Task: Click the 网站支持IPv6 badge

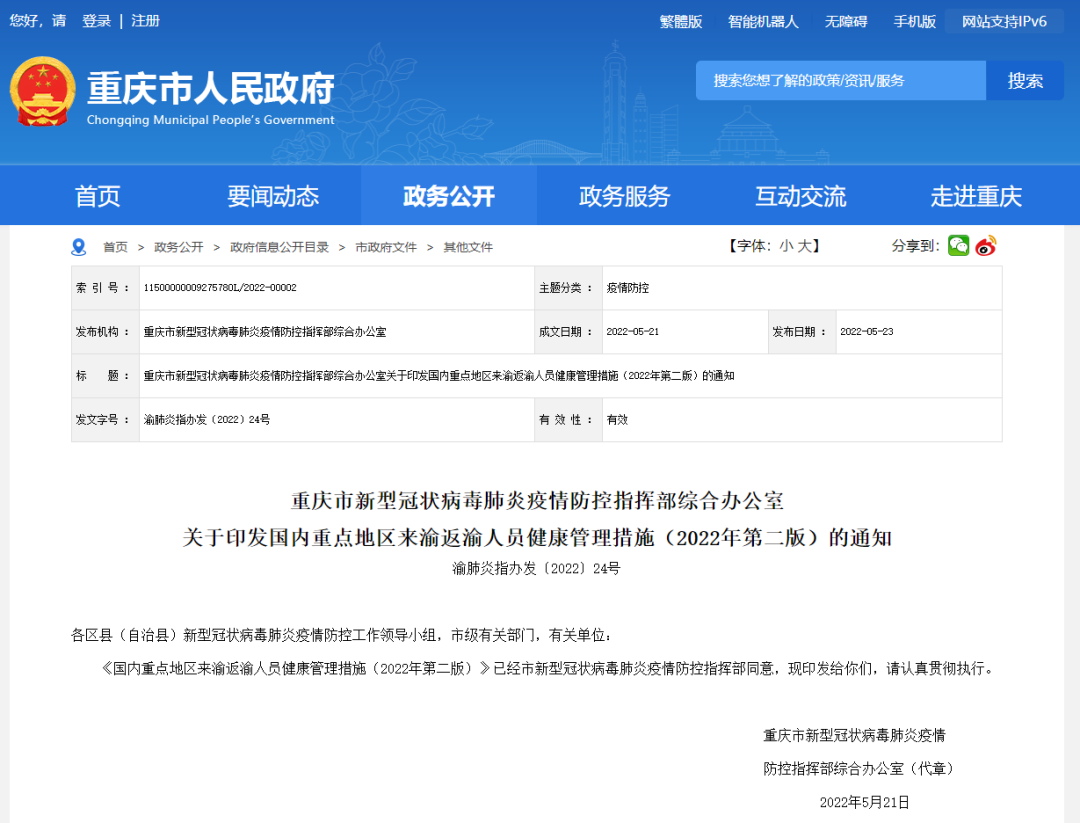Action: click(x=1004, y=21)
